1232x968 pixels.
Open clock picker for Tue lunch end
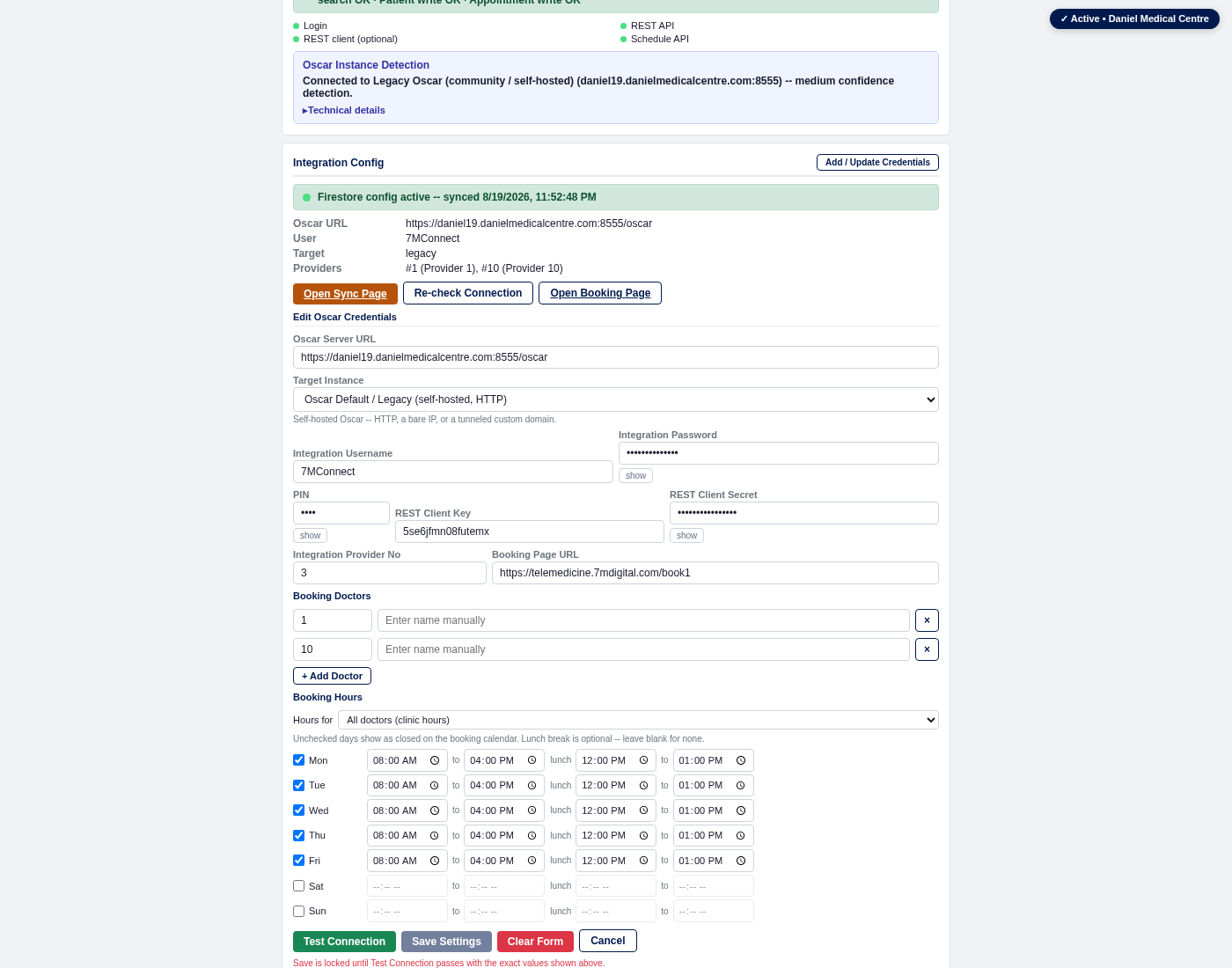[741, 785]
